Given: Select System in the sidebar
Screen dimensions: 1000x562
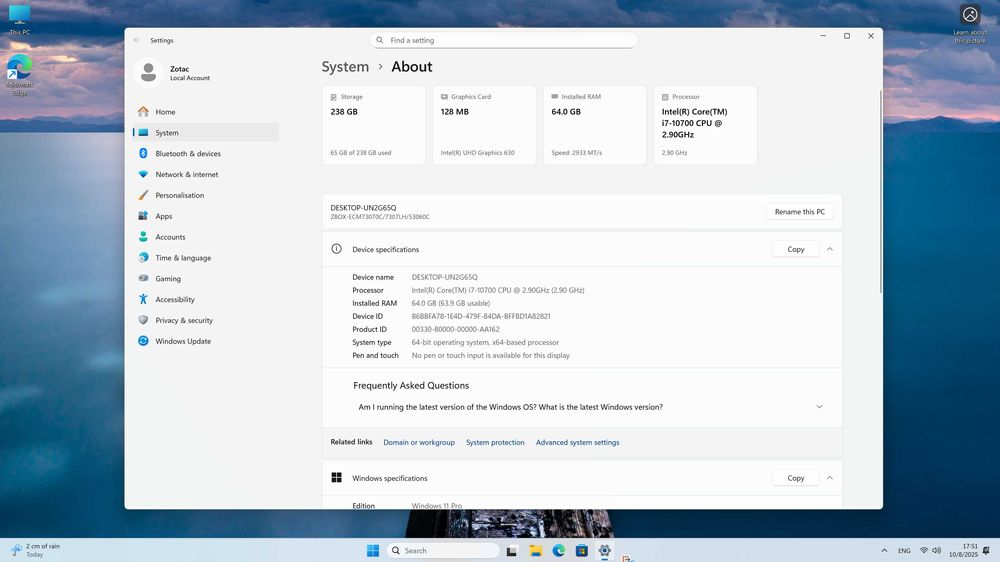Looking at the screenshot, I should [x=205, y=133].
